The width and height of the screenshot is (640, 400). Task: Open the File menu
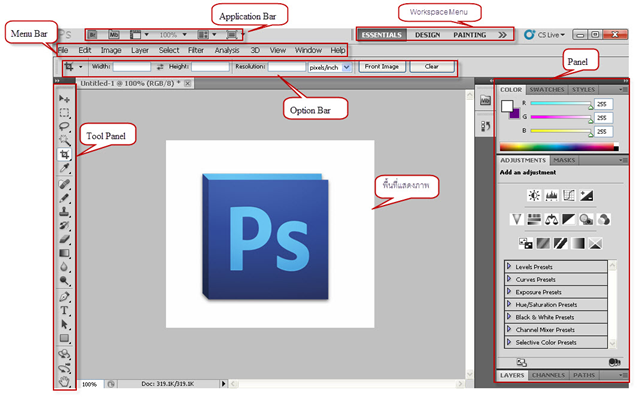tap(63, 50)
